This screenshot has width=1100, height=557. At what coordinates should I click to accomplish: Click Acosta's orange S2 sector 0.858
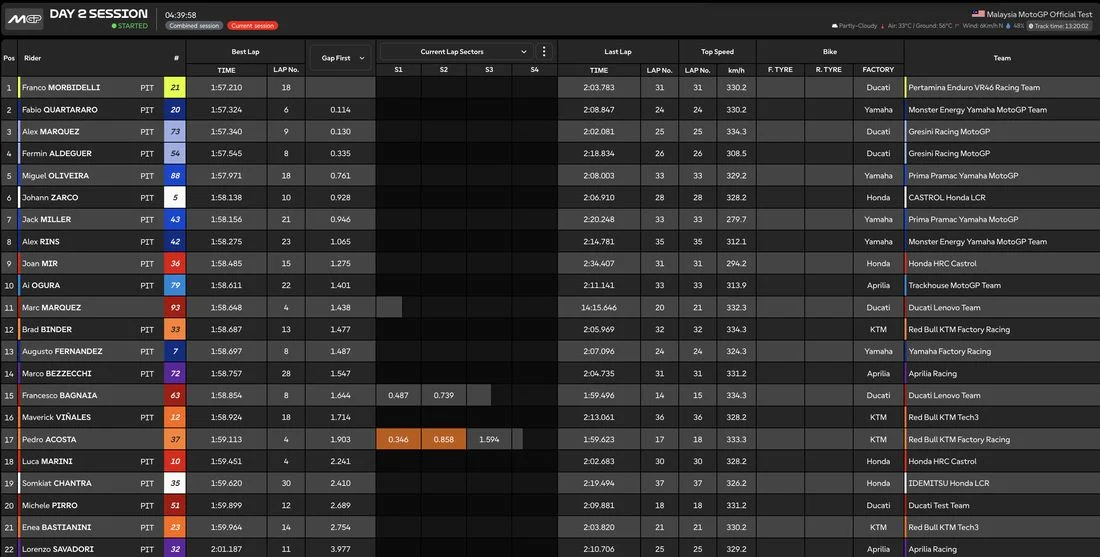tap(444, 439)
